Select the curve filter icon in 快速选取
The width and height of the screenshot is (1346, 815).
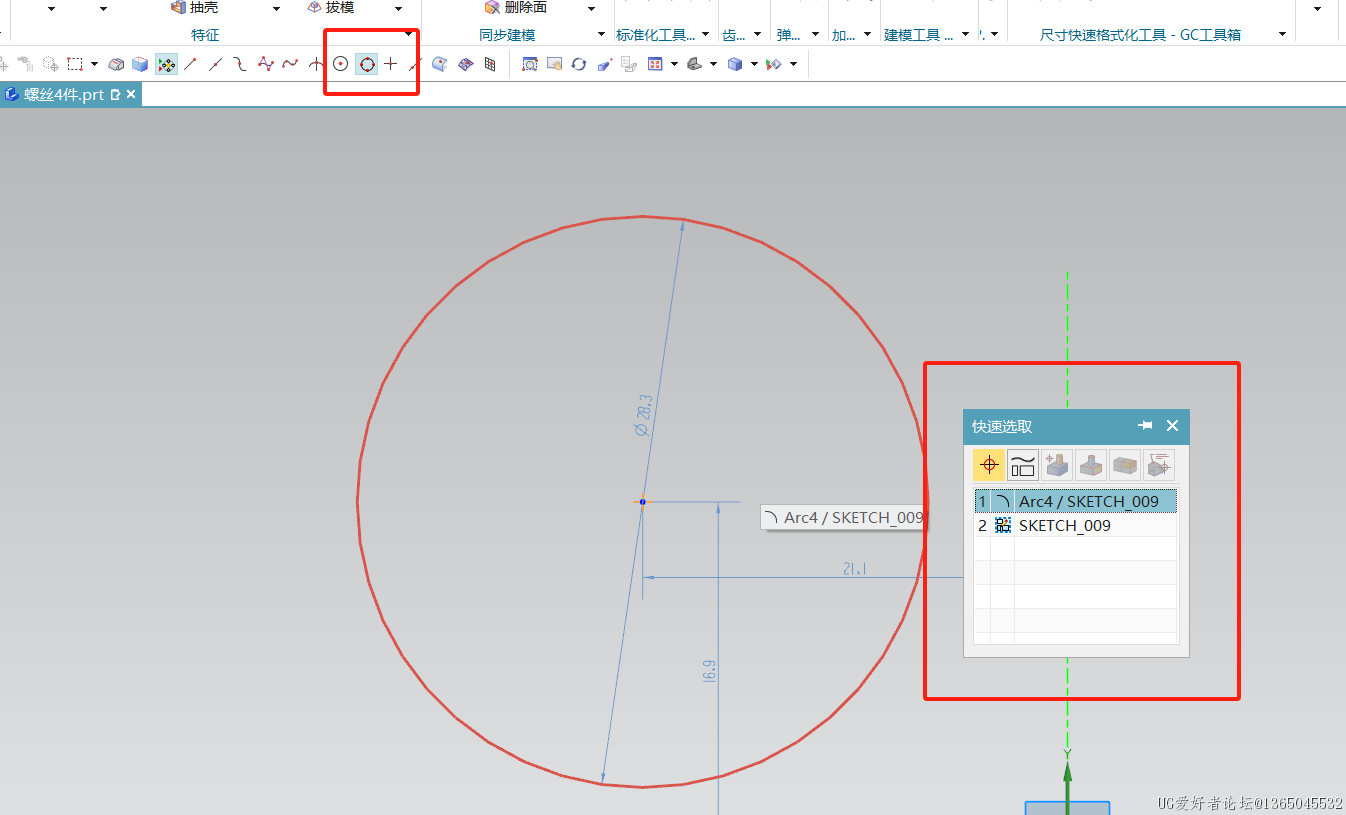pos(1023,465)
